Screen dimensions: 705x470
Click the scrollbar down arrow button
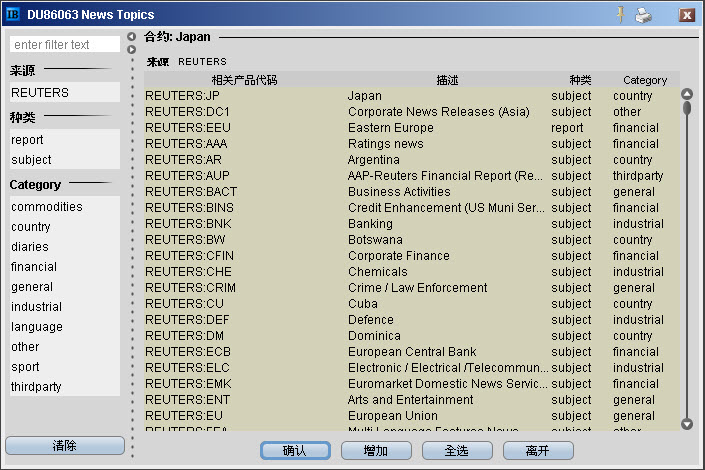pyautogui.click(x=686, y=424)
